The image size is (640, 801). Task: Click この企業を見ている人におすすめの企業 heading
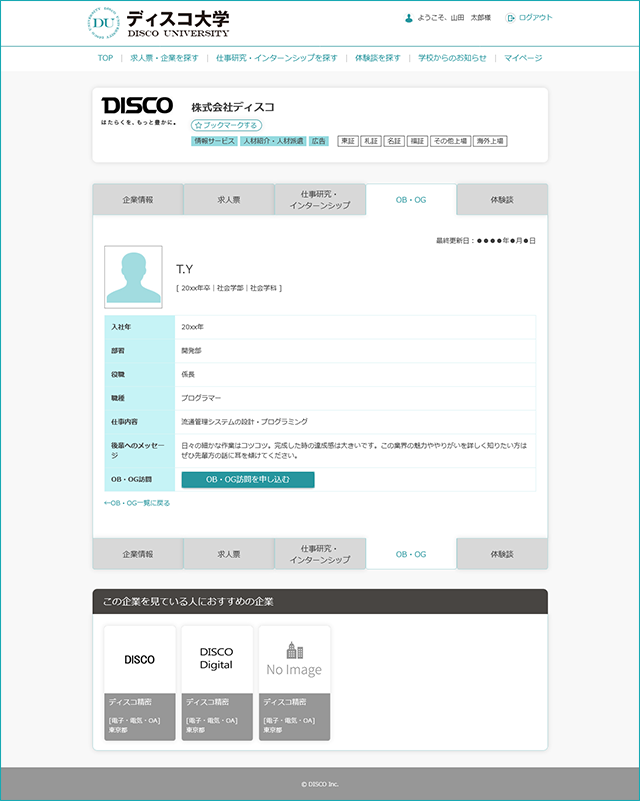coord(188,602)
